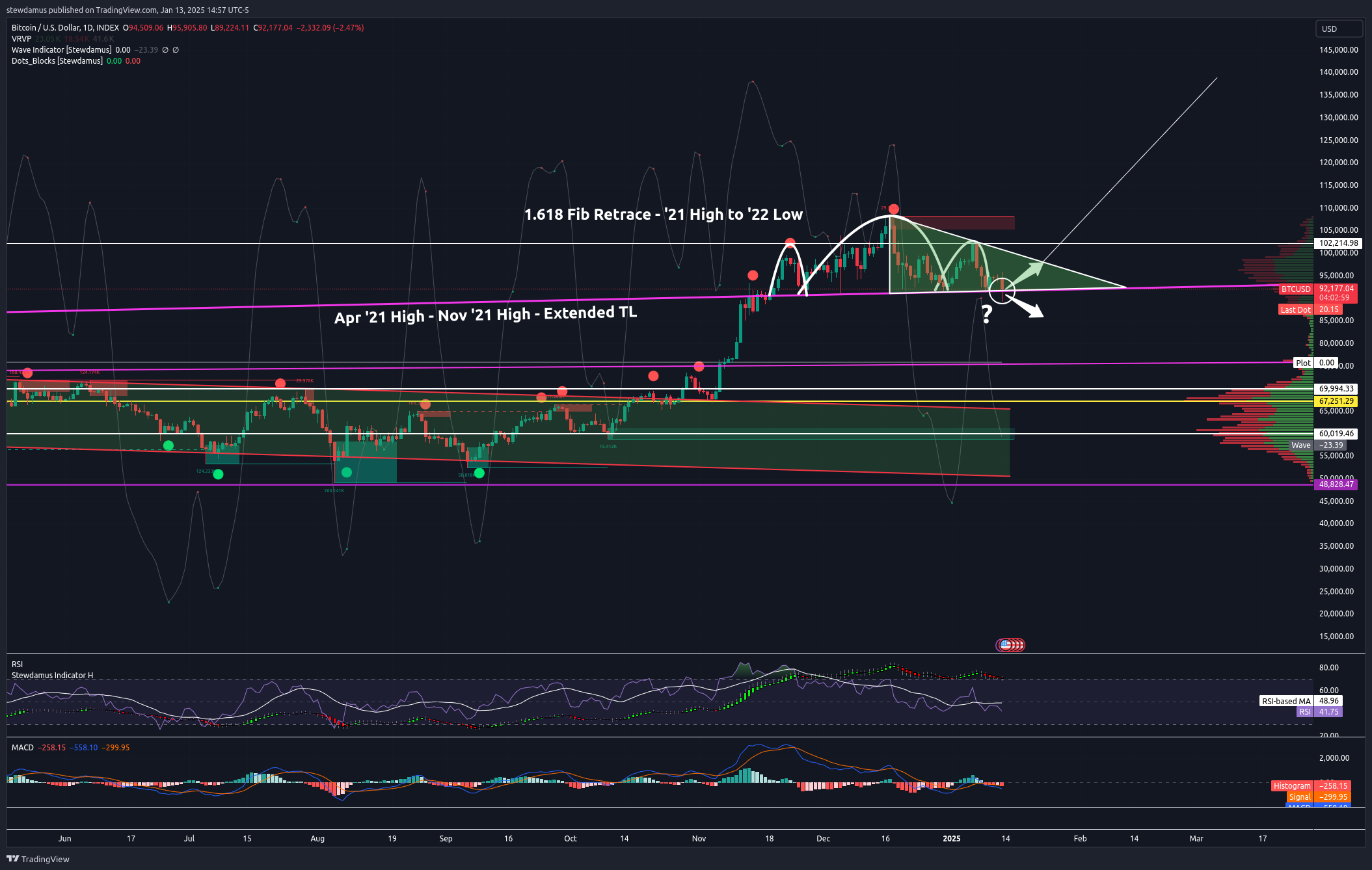This screenshot has width=1372, height=870.
Task: Select Dots_Blocks [Stewdamus] legend entry
Action: pyautogui.click(x=57, y=61)
